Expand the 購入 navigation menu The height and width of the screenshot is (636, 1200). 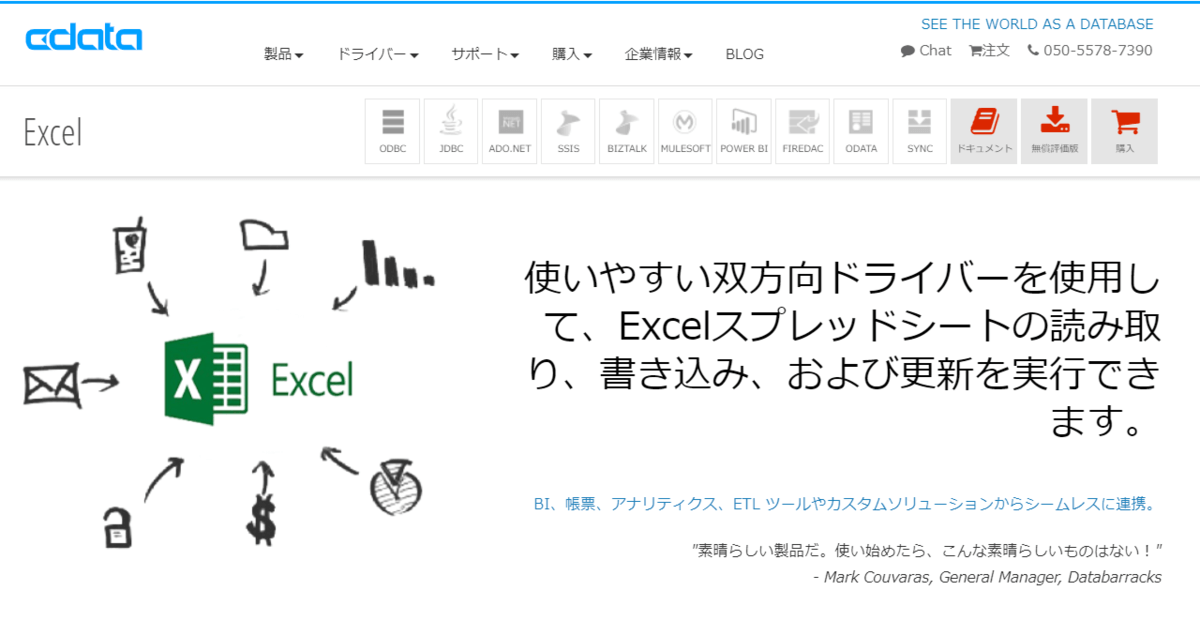tap(572, 54)
